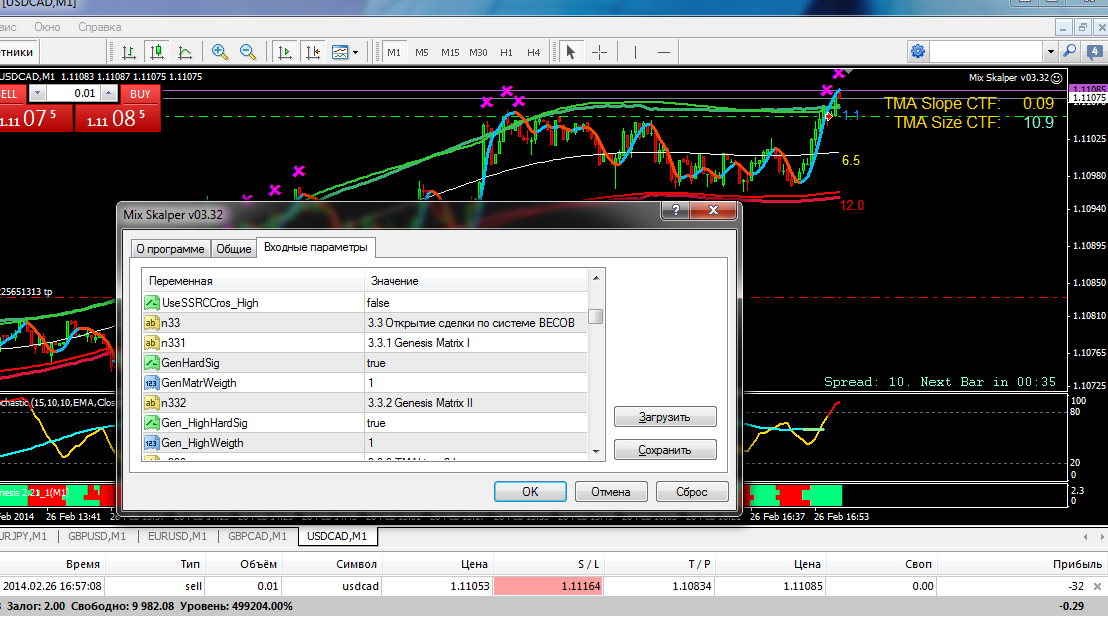Close the Mix Skalper dialog
Image resolution: width=1108 pixels, height=626 pixels.
pyautogui.click(x=713, y=210)
